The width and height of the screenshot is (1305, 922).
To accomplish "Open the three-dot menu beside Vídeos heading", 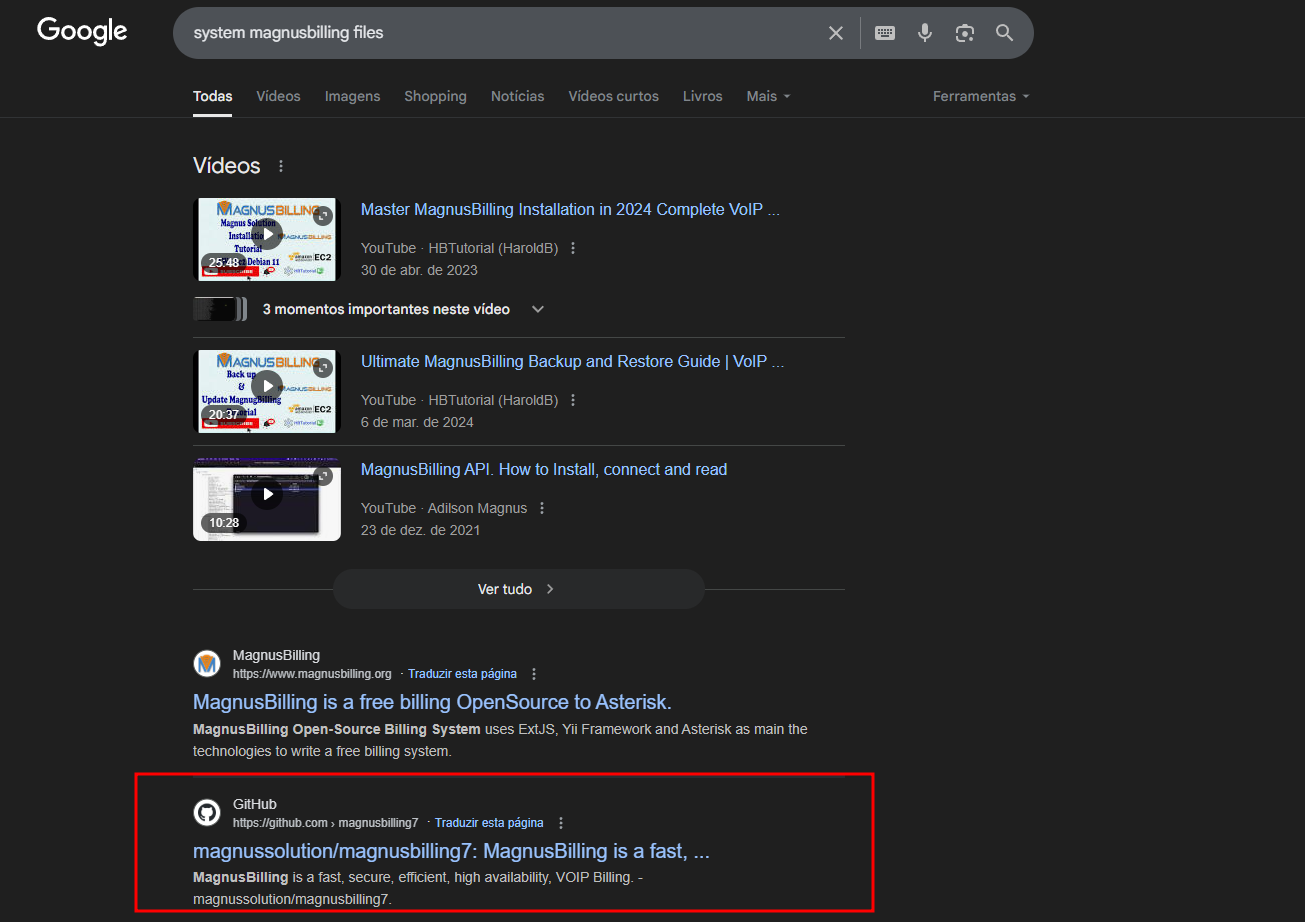I will [281, 166].
